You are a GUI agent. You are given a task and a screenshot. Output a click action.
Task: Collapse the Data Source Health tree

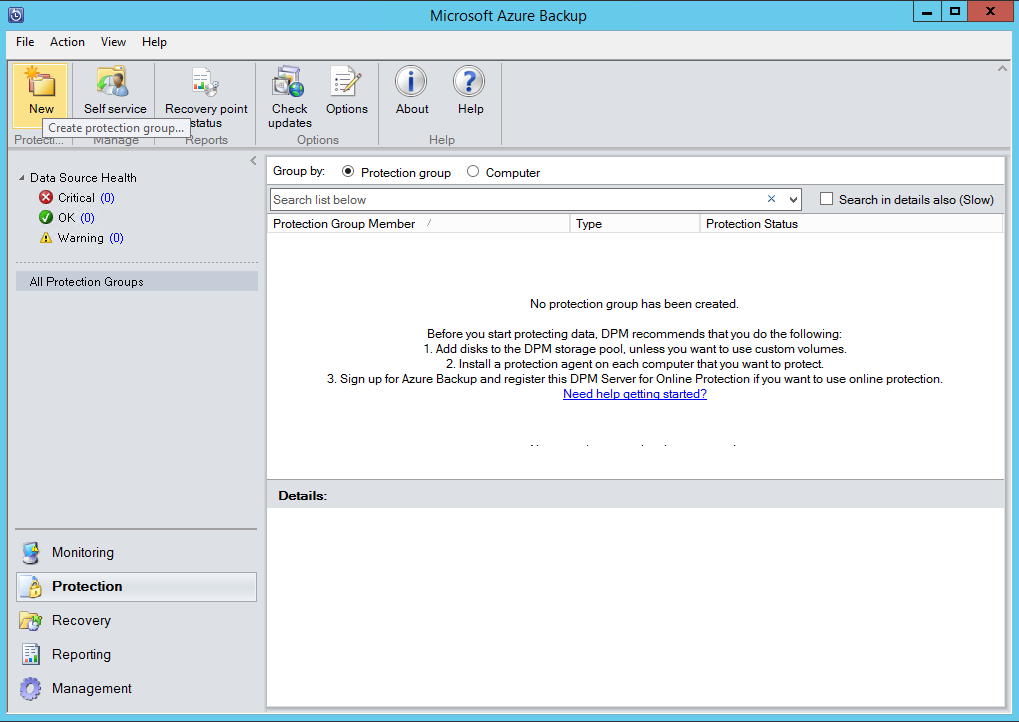click(x=22, y=178)
